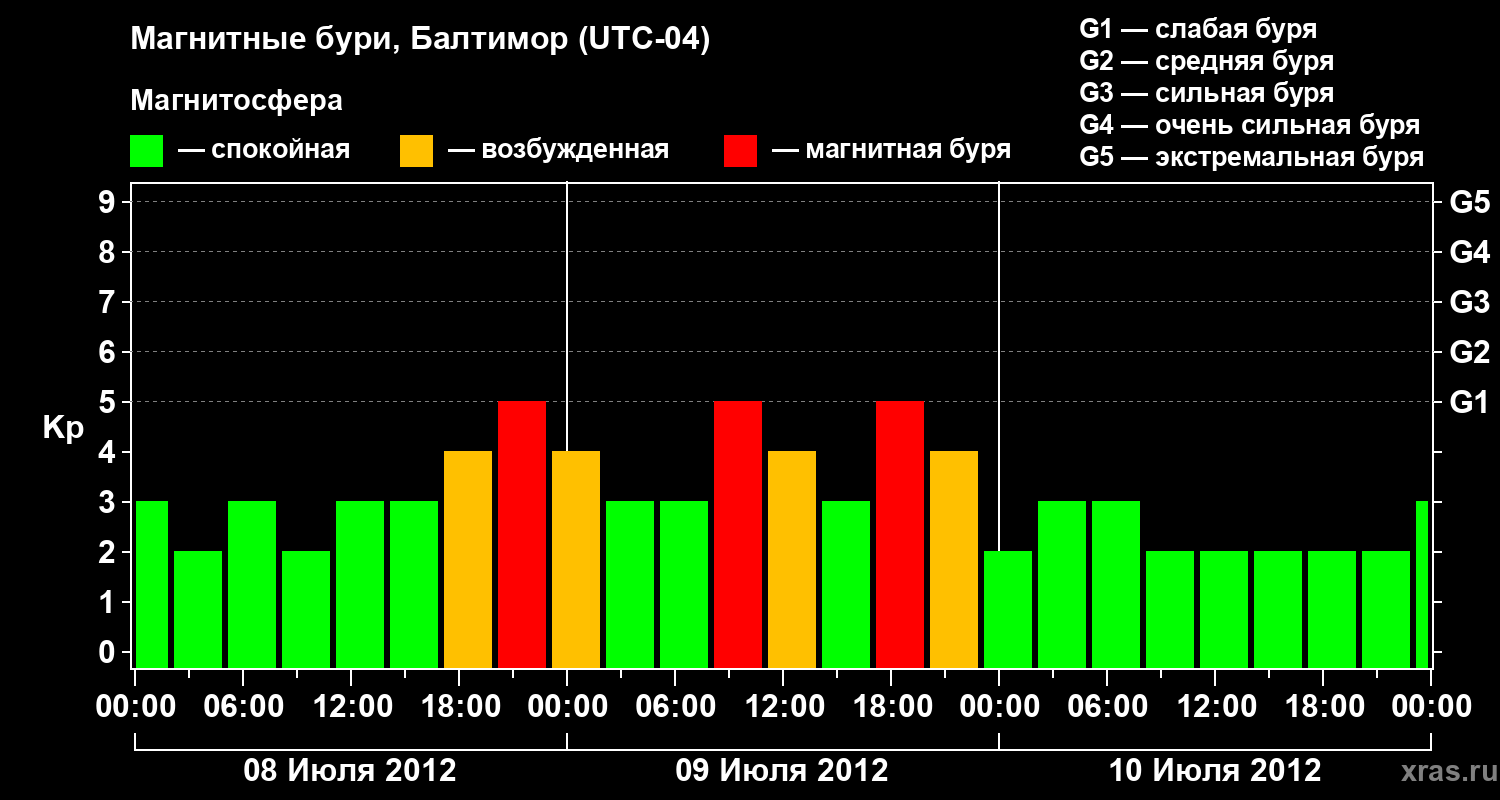
Task: Click the right-axis label G5
Action: tap(1470, 203)
